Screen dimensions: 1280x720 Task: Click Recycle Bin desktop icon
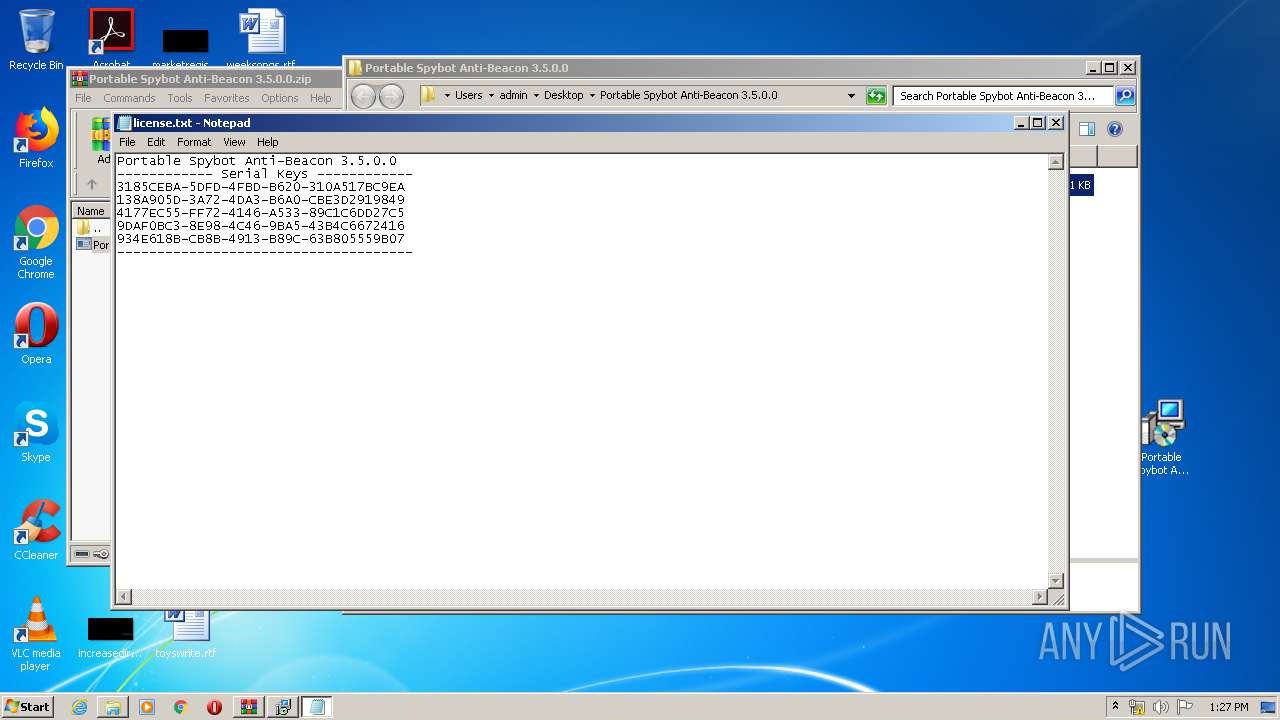coord(36,40)
